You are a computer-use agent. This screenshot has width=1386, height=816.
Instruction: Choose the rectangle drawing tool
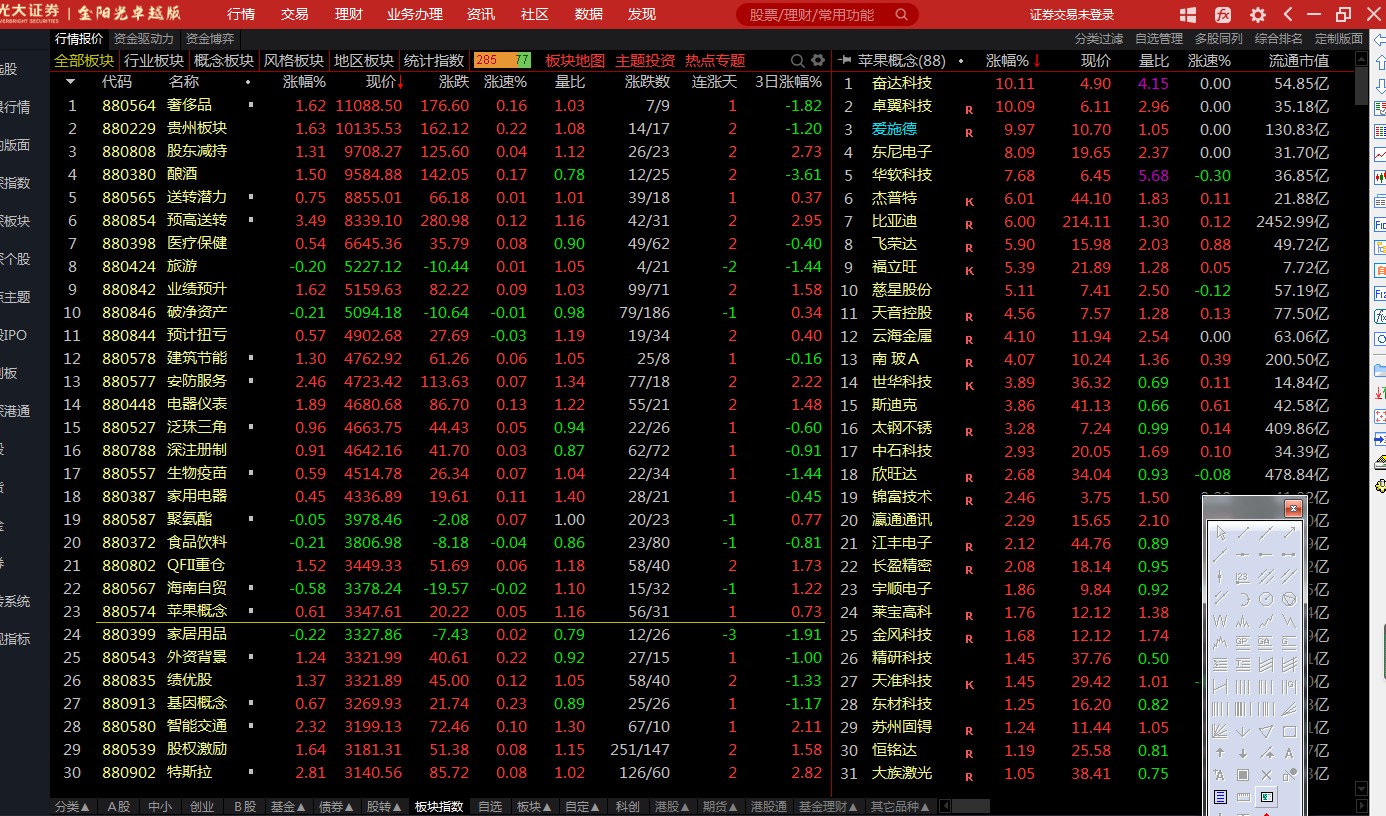(1289, 731)
